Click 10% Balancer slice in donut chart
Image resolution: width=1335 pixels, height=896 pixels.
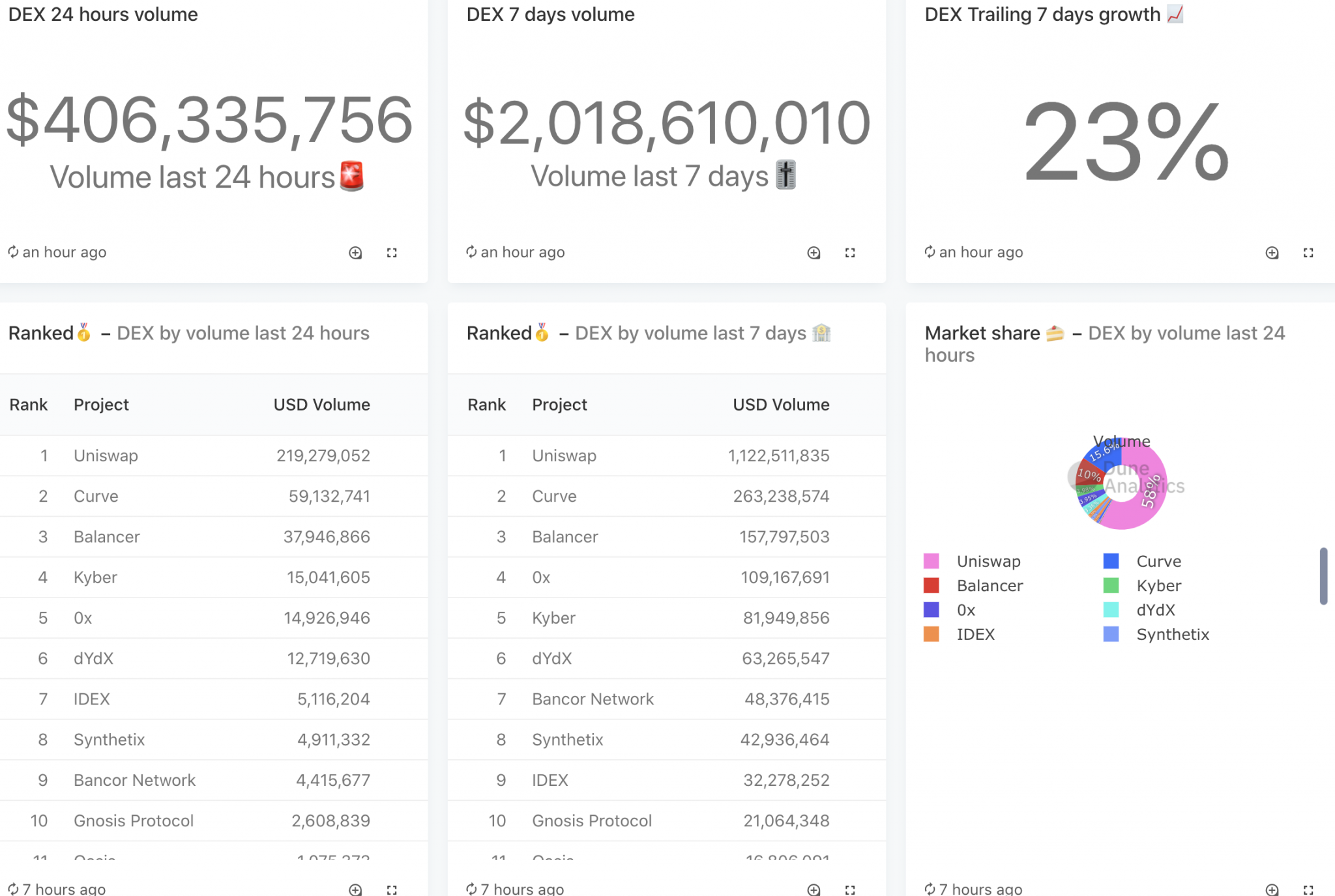tap(1089, 474)
